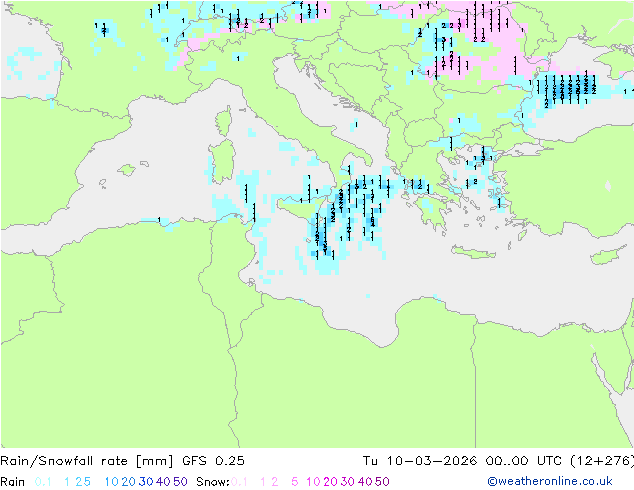Pick the Snow 5 legend color value
The height and width of the screenshot is (490, 634).
click(295, 482)
